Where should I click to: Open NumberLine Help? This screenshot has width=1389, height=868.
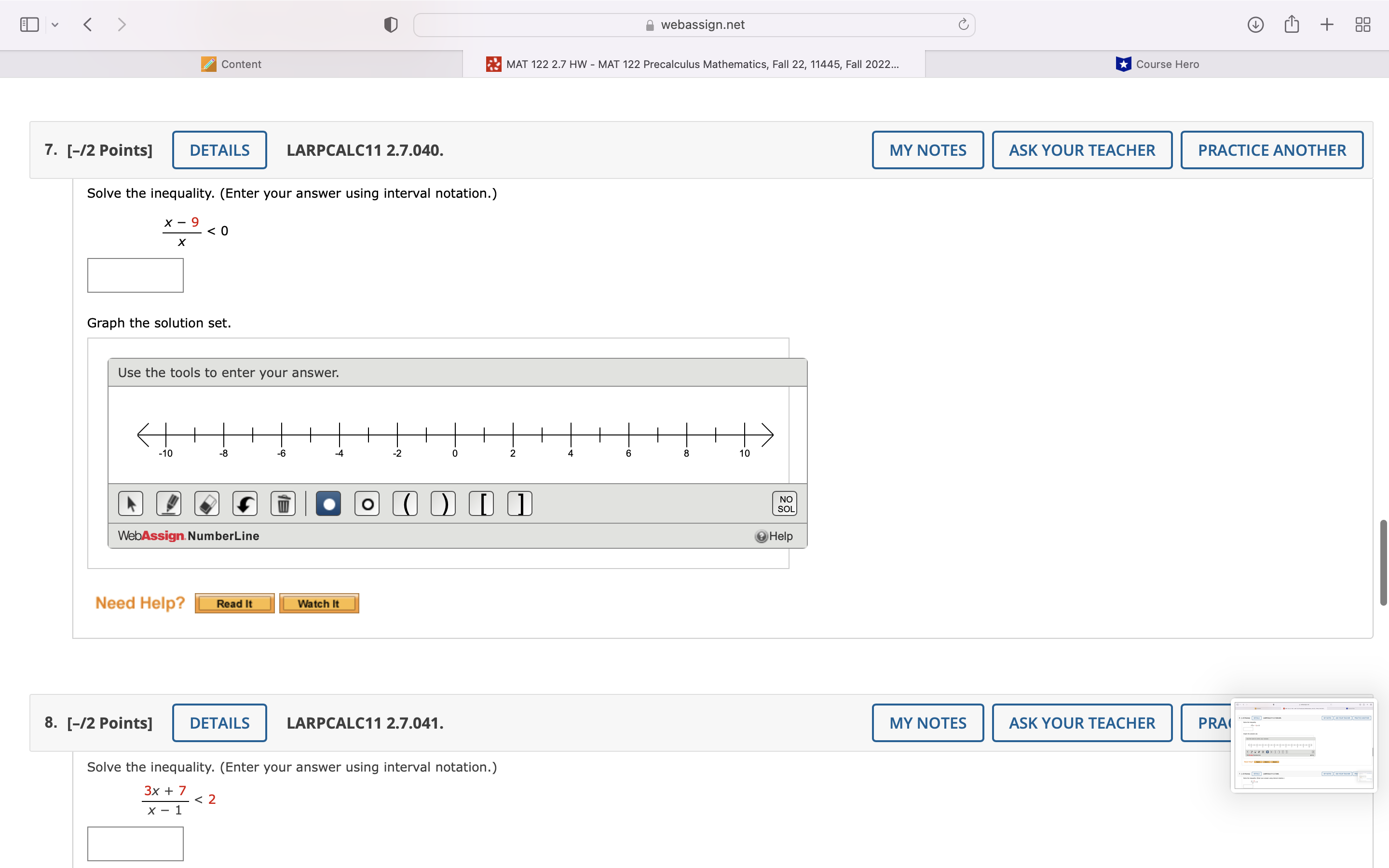click(x=774, y=536)
